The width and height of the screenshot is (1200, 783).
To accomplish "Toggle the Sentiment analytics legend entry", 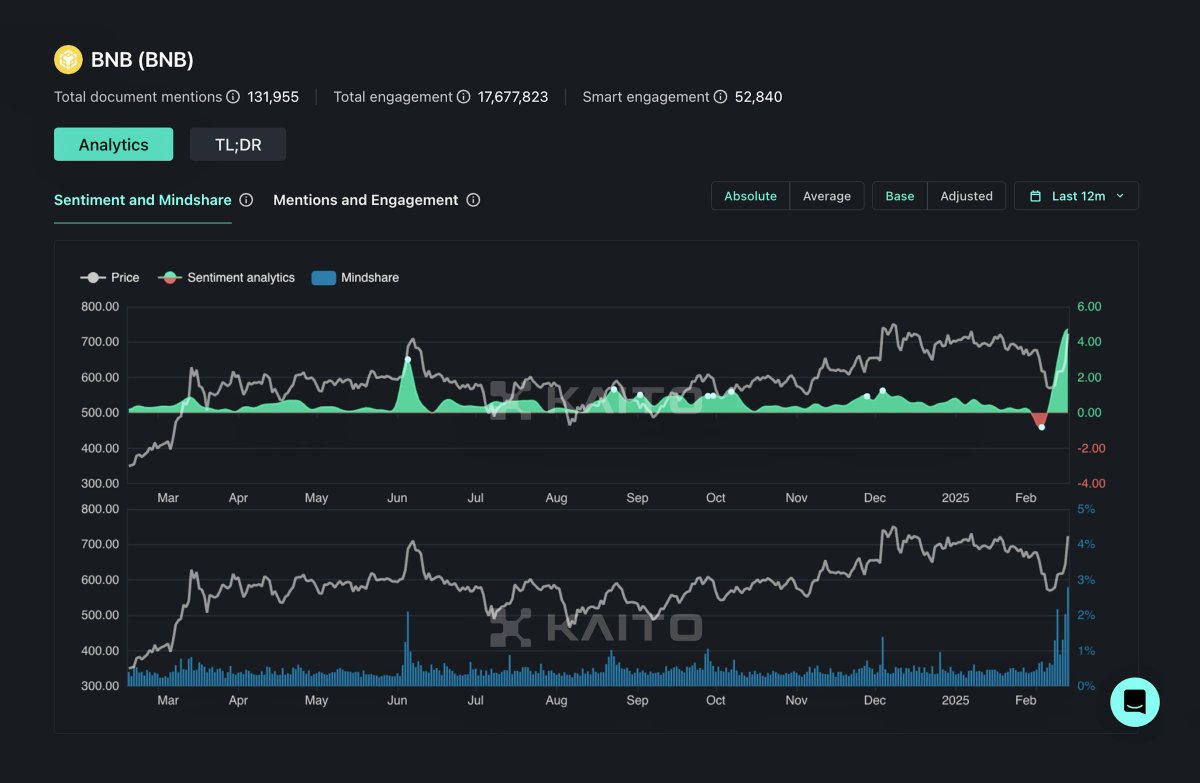I will (x=227, y=277).
